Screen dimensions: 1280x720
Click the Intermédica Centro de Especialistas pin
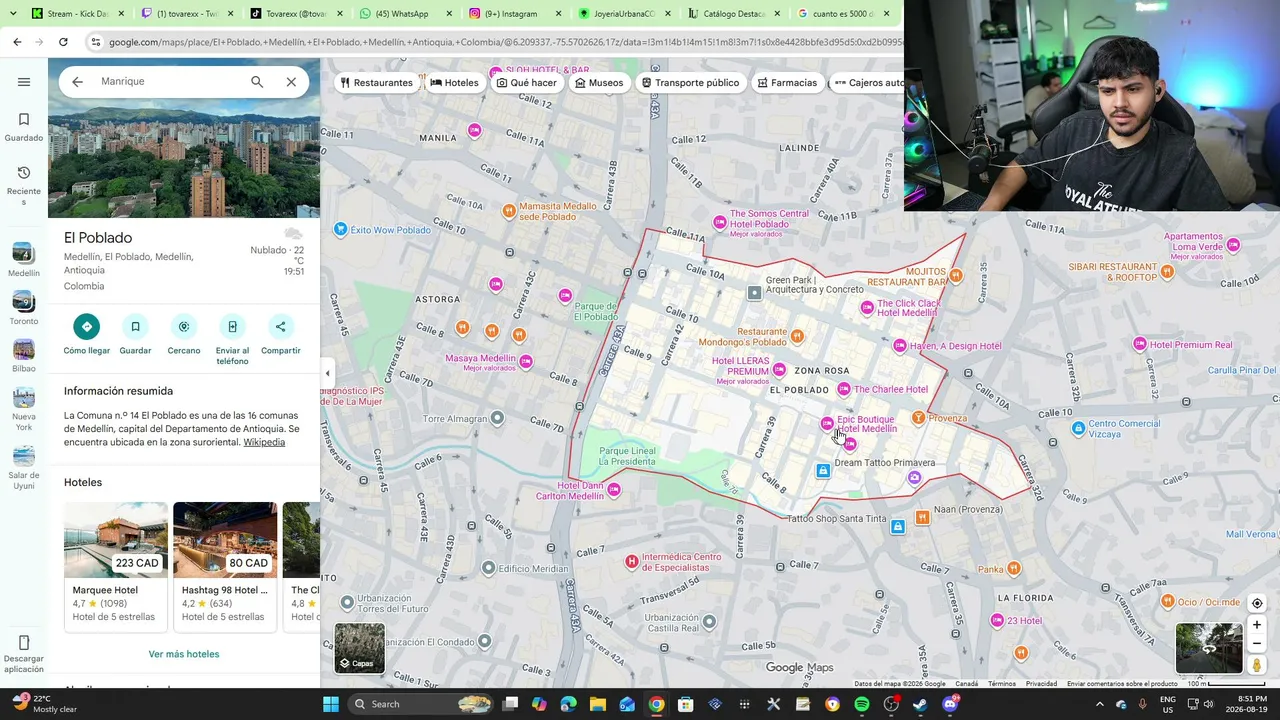coord(631,562)
